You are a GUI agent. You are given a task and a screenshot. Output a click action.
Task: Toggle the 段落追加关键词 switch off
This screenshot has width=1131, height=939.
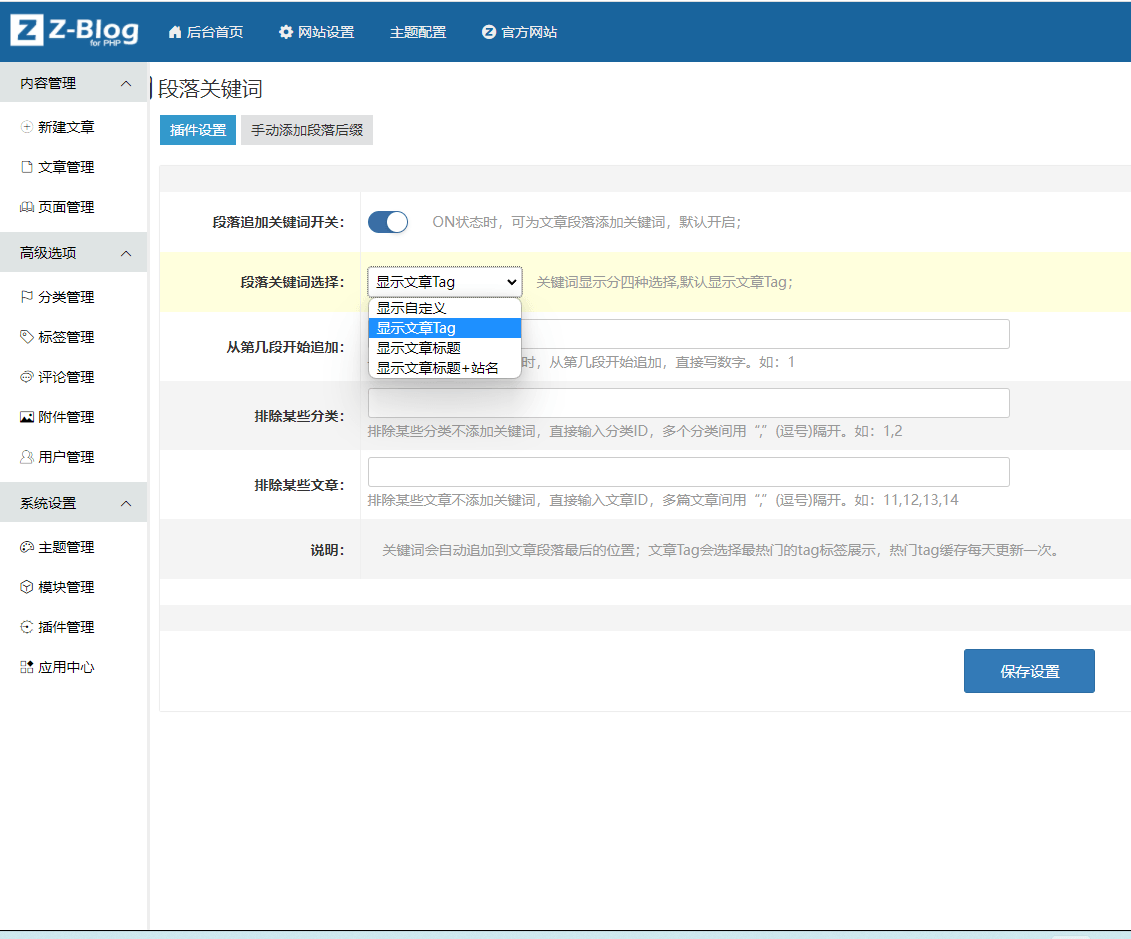pos(388,222)
